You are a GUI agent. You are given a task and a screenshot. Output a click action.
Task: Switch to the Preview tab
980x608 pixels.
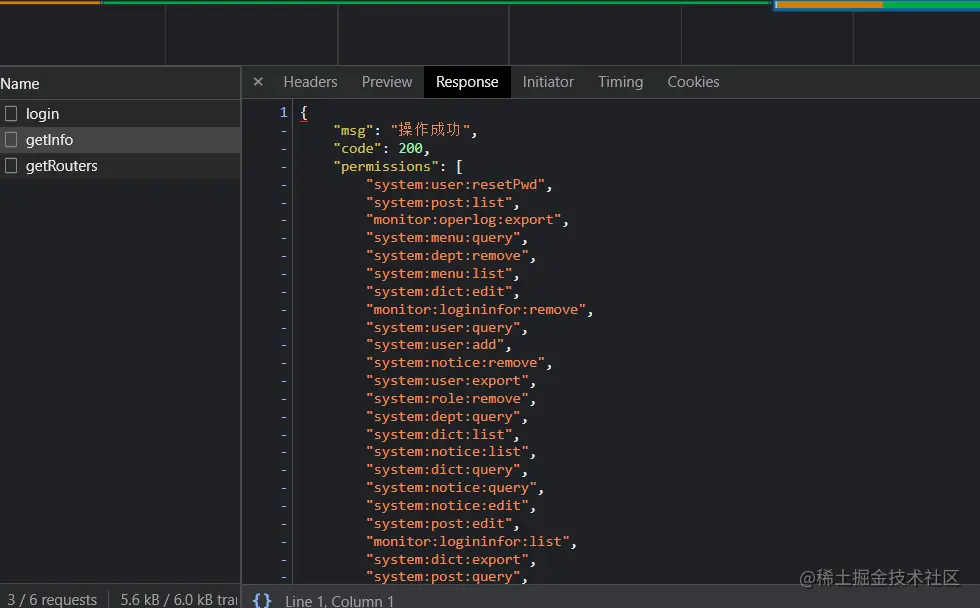coord(387,82)
